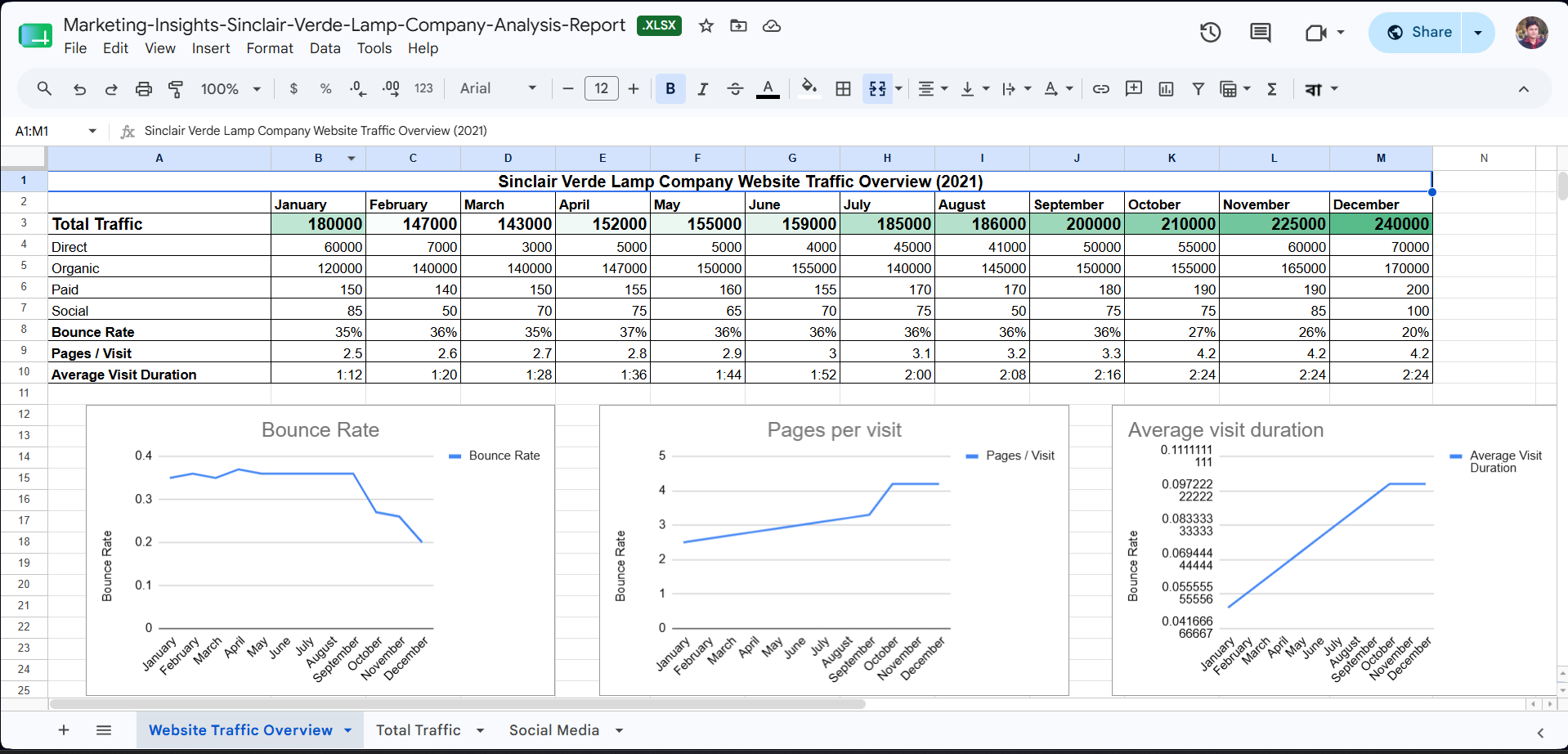
Task: Create a filter
Action: (x=1198, y=88)
